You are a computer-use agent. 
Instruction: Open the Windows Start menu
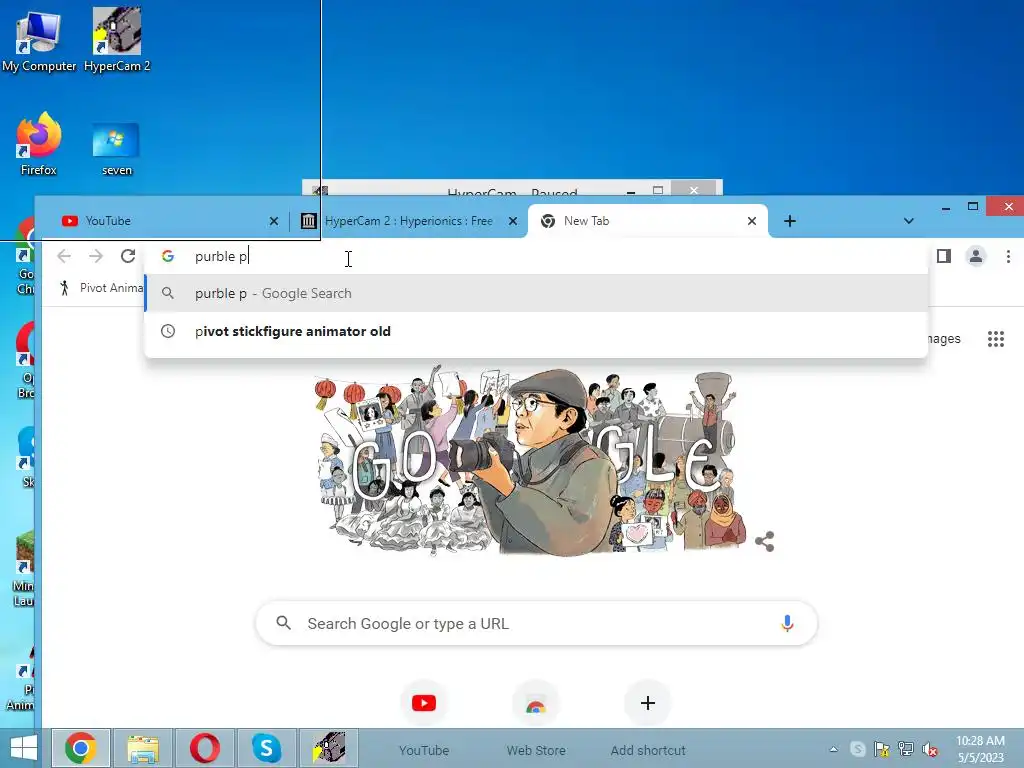point(24,748)
